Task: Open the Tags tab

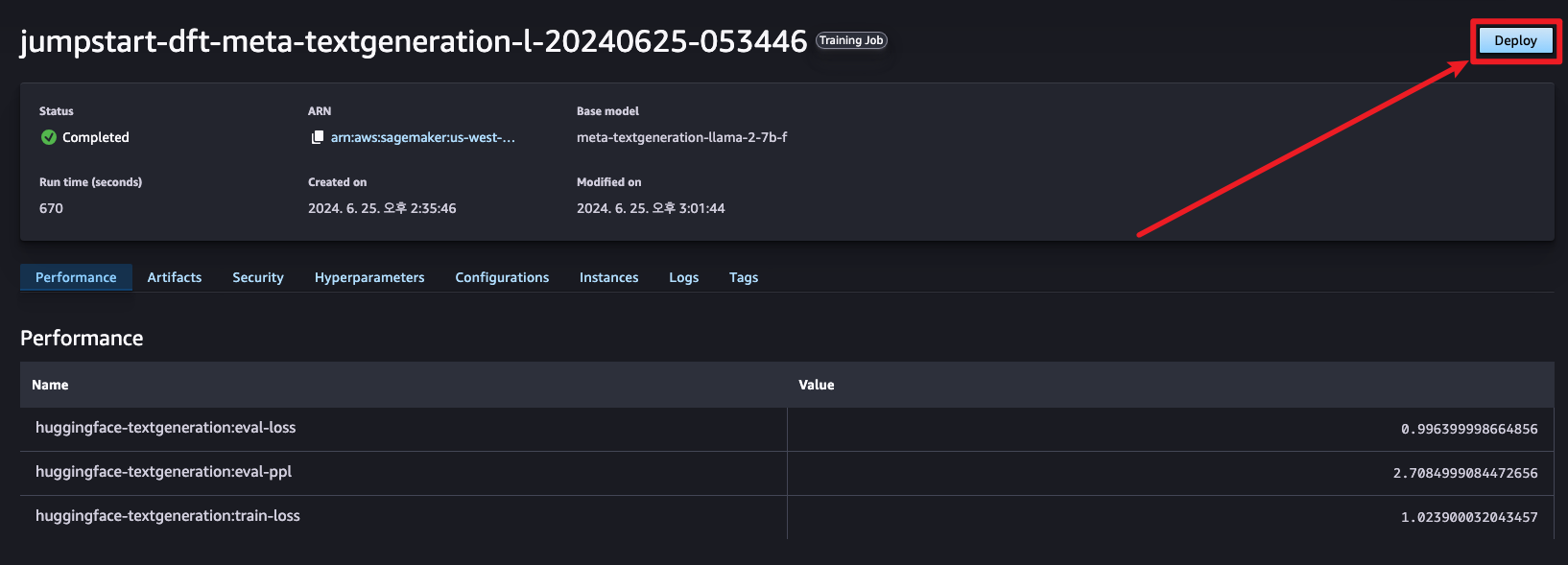Action: (x=744, y=277)
